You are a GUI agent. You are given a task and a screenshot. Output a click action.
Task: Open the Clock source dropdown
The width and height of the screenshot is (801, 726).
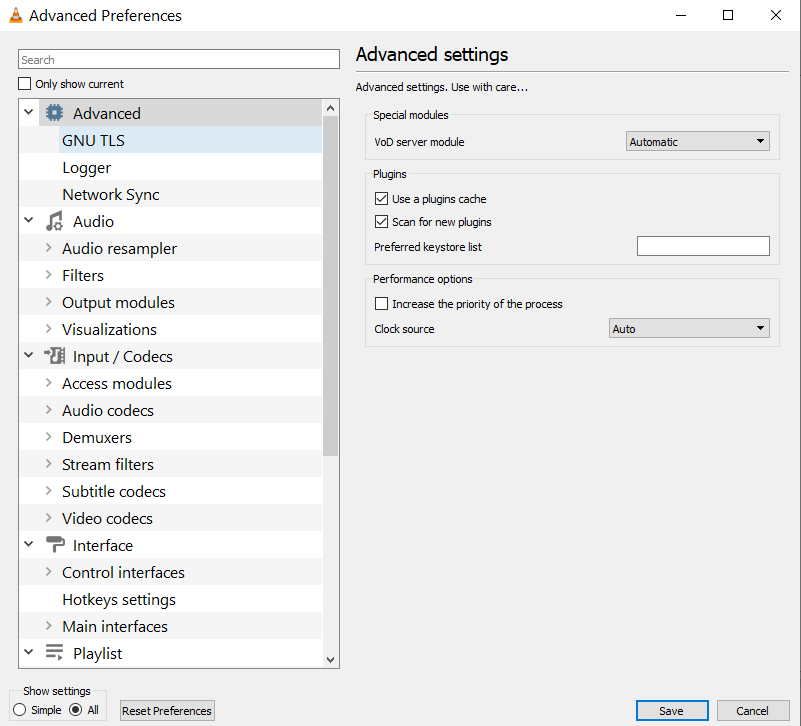tap(689, 328)
